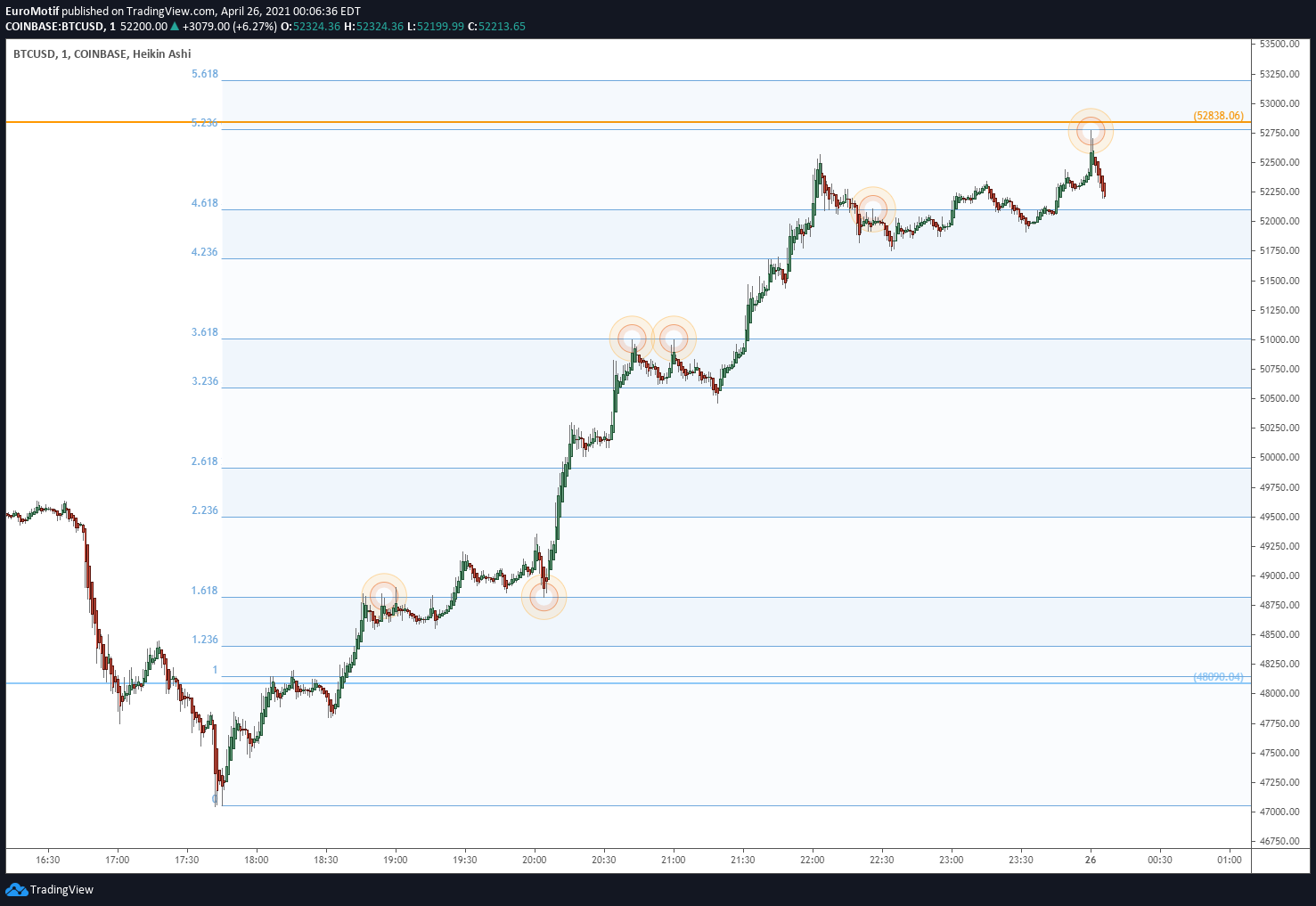This screenshot has height=906, width=1316.
Task: Select the 3.236 Fibonacci level label
Action: coord(205,381)
